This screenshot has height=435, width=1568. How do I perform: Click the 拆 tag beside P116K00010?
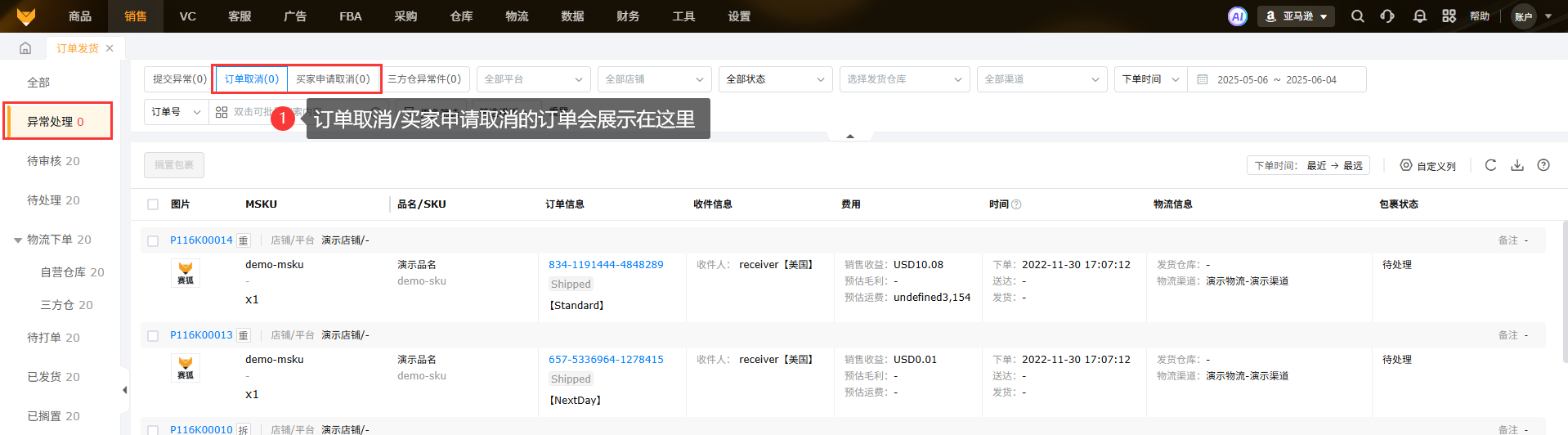coord(243,429)
